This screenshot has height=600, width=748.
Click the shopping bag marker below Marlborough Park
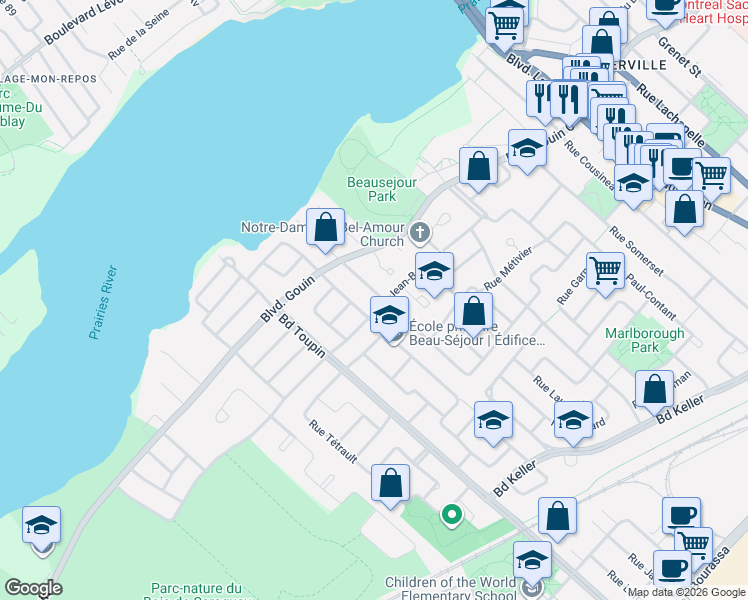pos(654,390)
